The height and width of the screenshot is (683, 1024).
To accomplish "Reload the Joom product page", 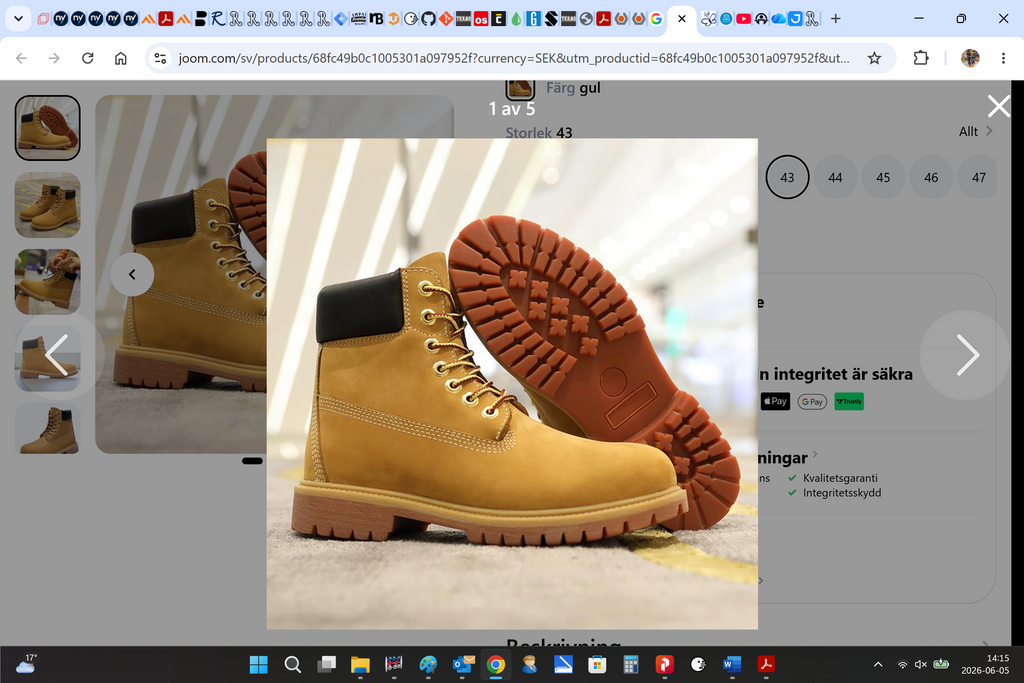I will 88,58.
